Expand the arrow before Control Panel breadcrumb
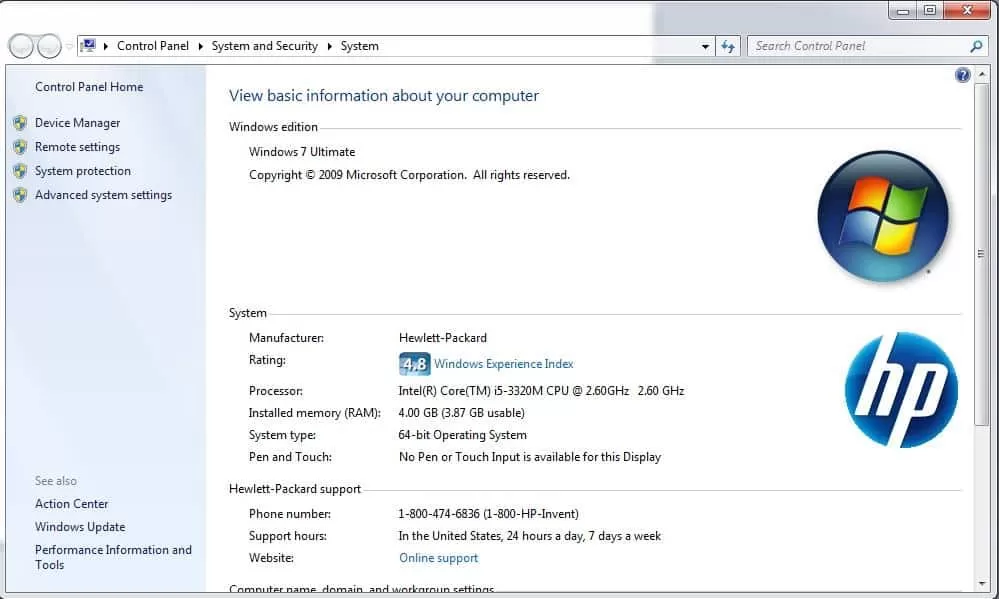The width and height of the screenshot is (999, 599). click(106, 46)
